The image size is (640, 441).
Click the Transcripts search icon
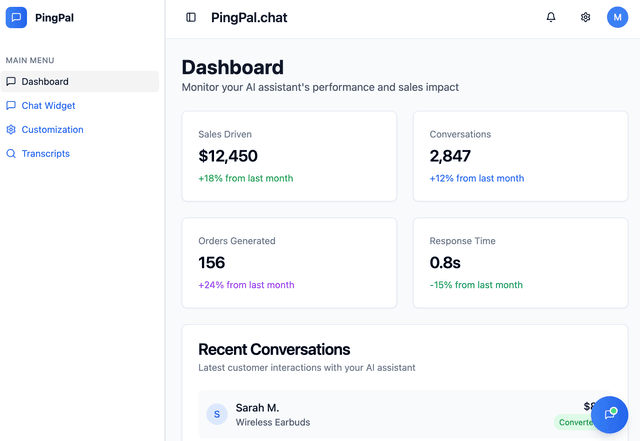[11, 154]
